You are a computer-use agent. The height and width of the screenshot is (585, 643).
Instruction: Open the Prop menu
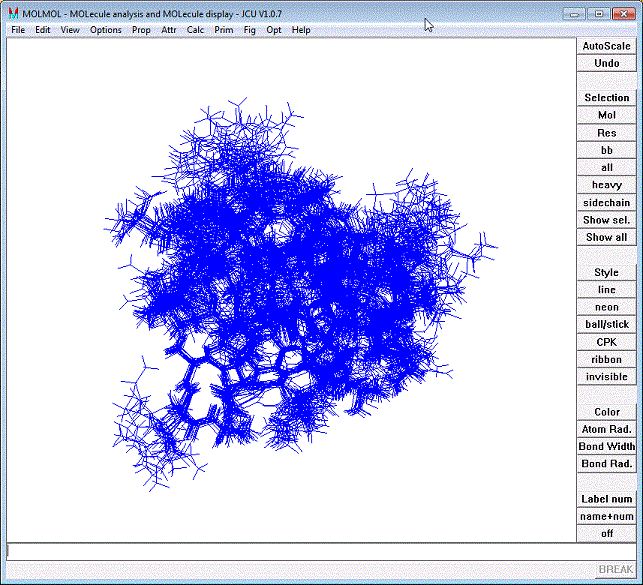click(x=141, y=30)
